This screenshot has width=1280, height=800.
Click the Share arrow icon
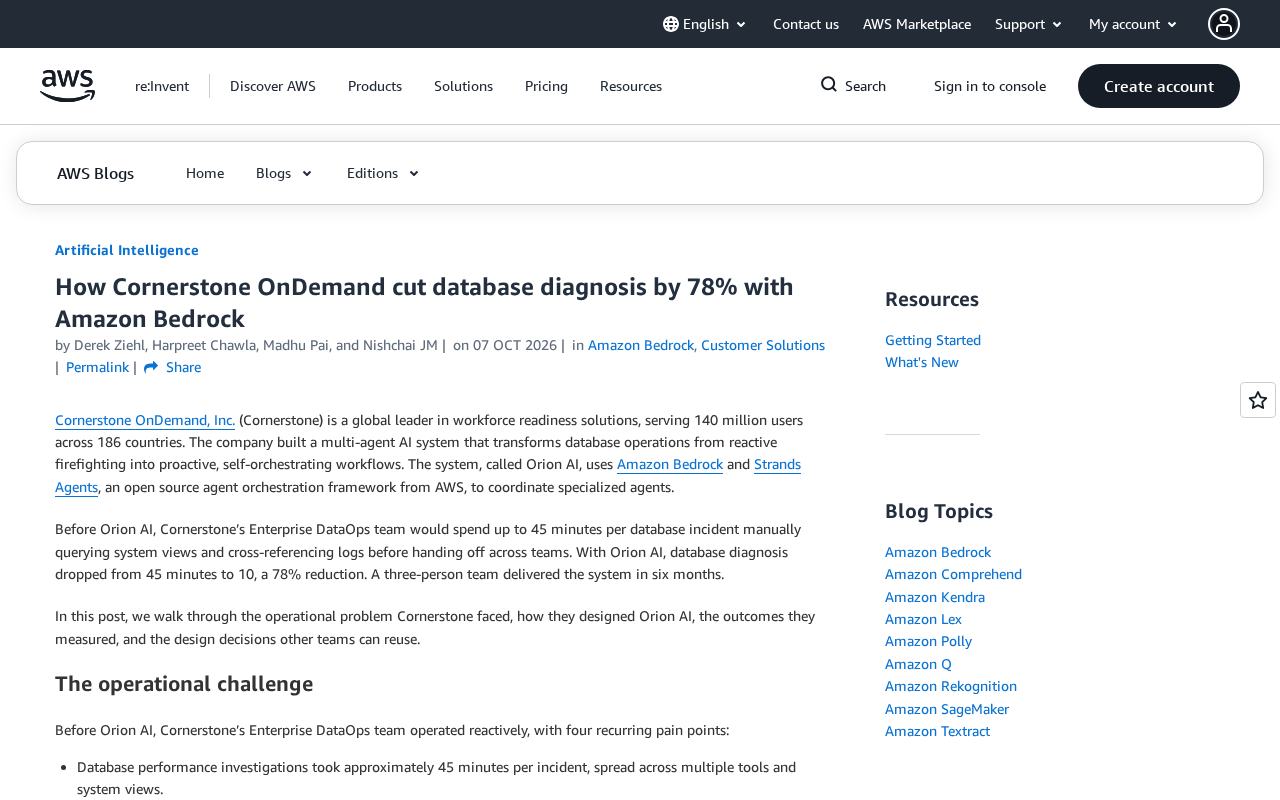151,368
